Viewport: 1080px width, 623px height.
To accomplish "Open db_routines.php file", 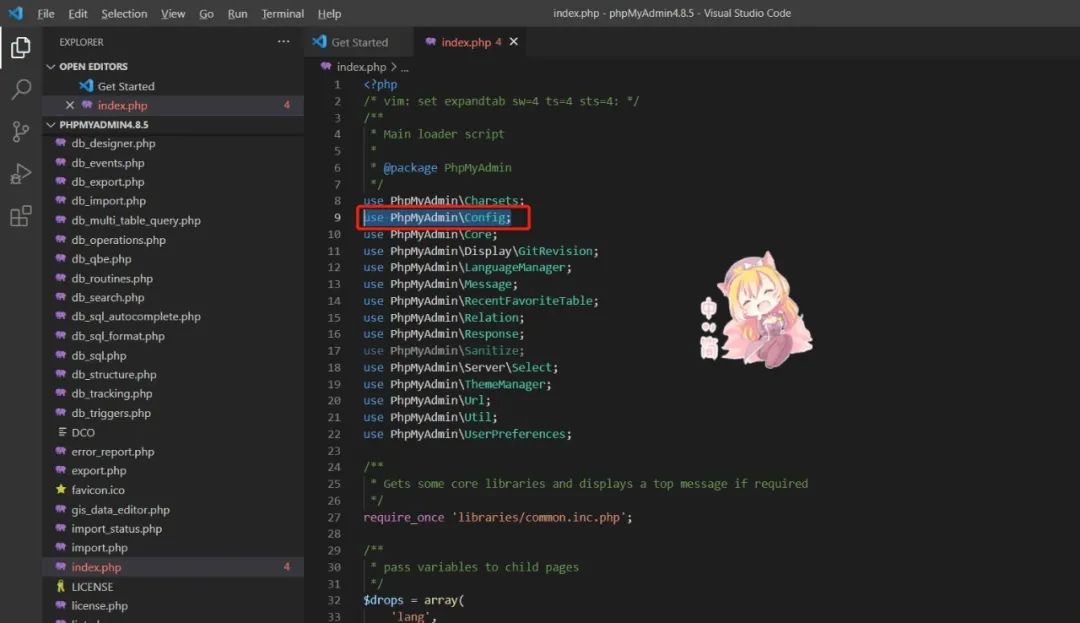I will coord(112,279).
